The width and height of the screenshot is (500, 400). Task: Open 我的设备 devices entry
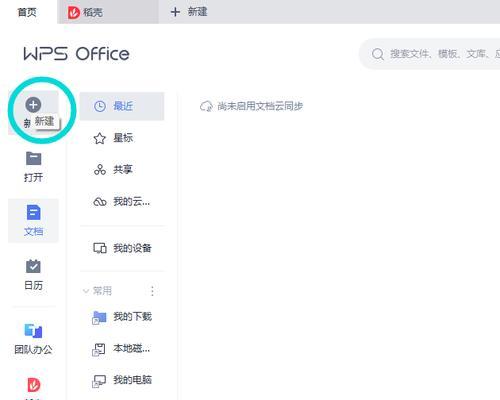click(x=122, y=248)
